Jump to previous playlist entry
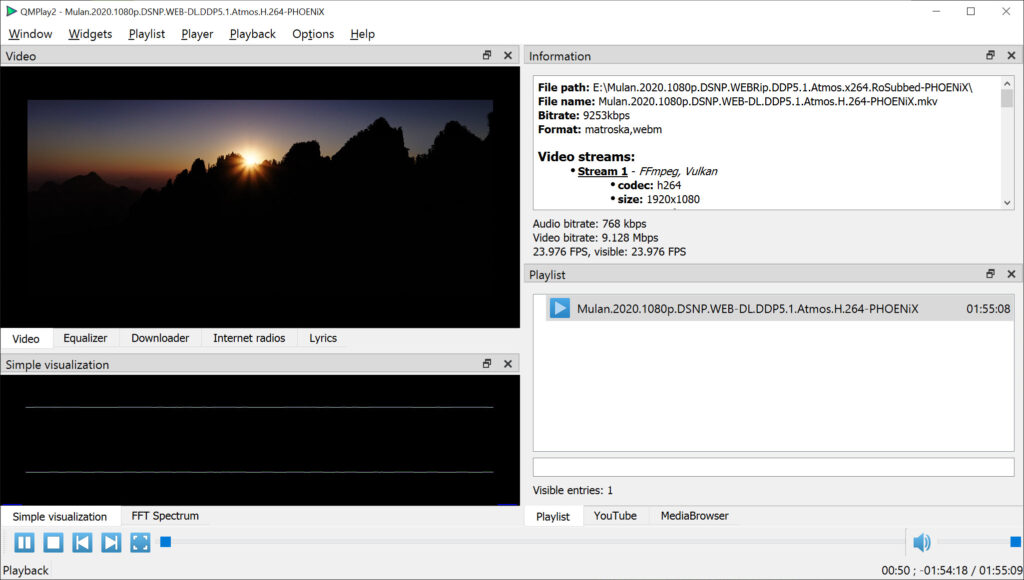 click(82, 542)
